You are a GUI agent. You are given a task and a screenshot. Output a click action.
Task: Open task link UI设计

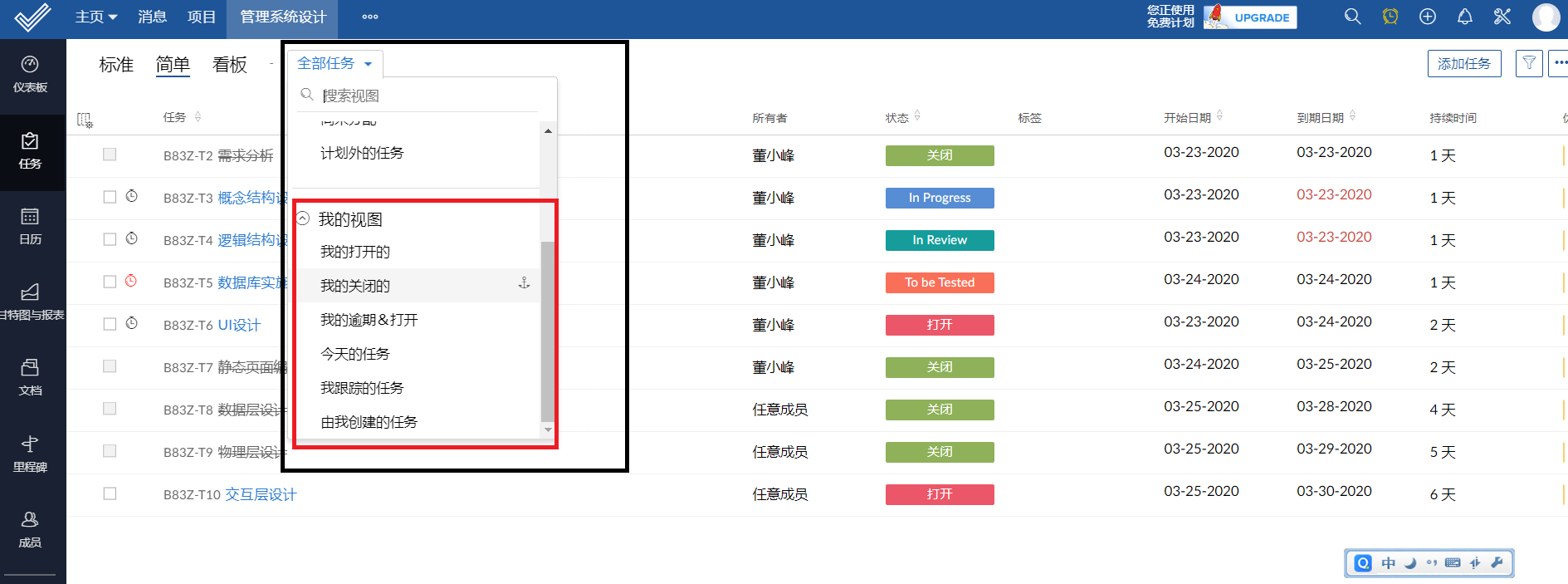239,325
